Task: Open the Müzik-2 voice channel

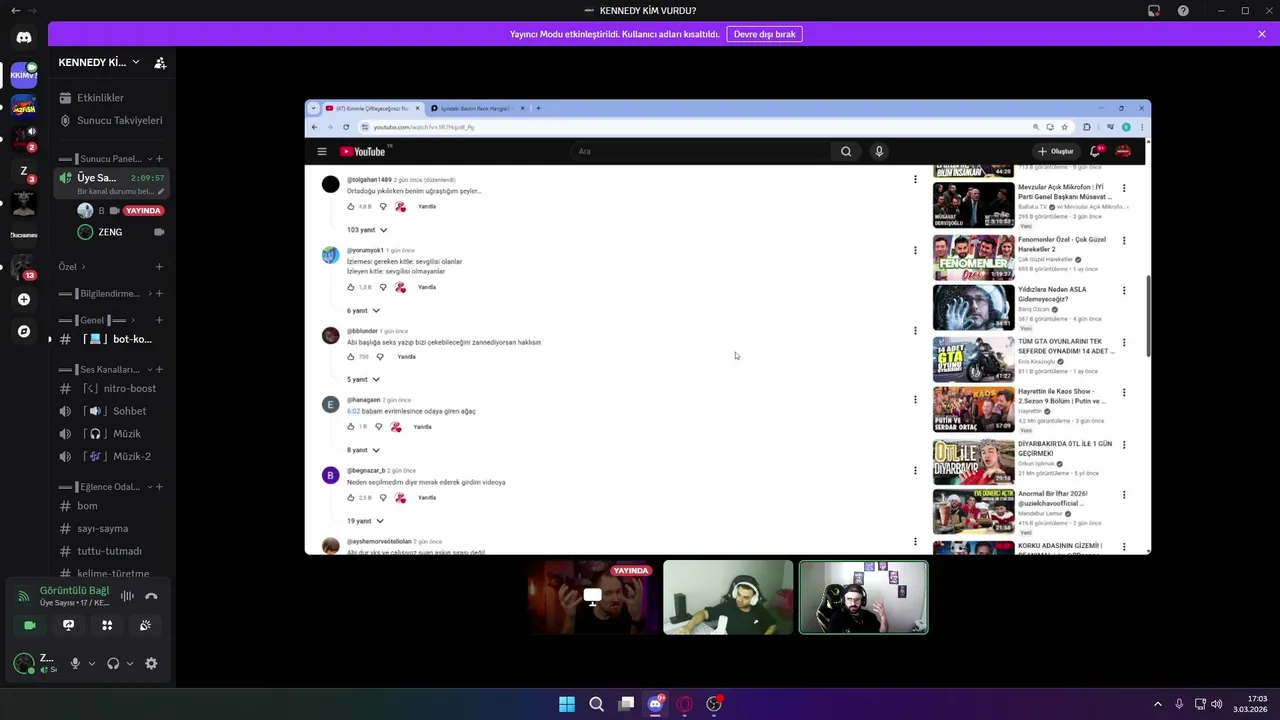Action: click(x=111, y=456)
